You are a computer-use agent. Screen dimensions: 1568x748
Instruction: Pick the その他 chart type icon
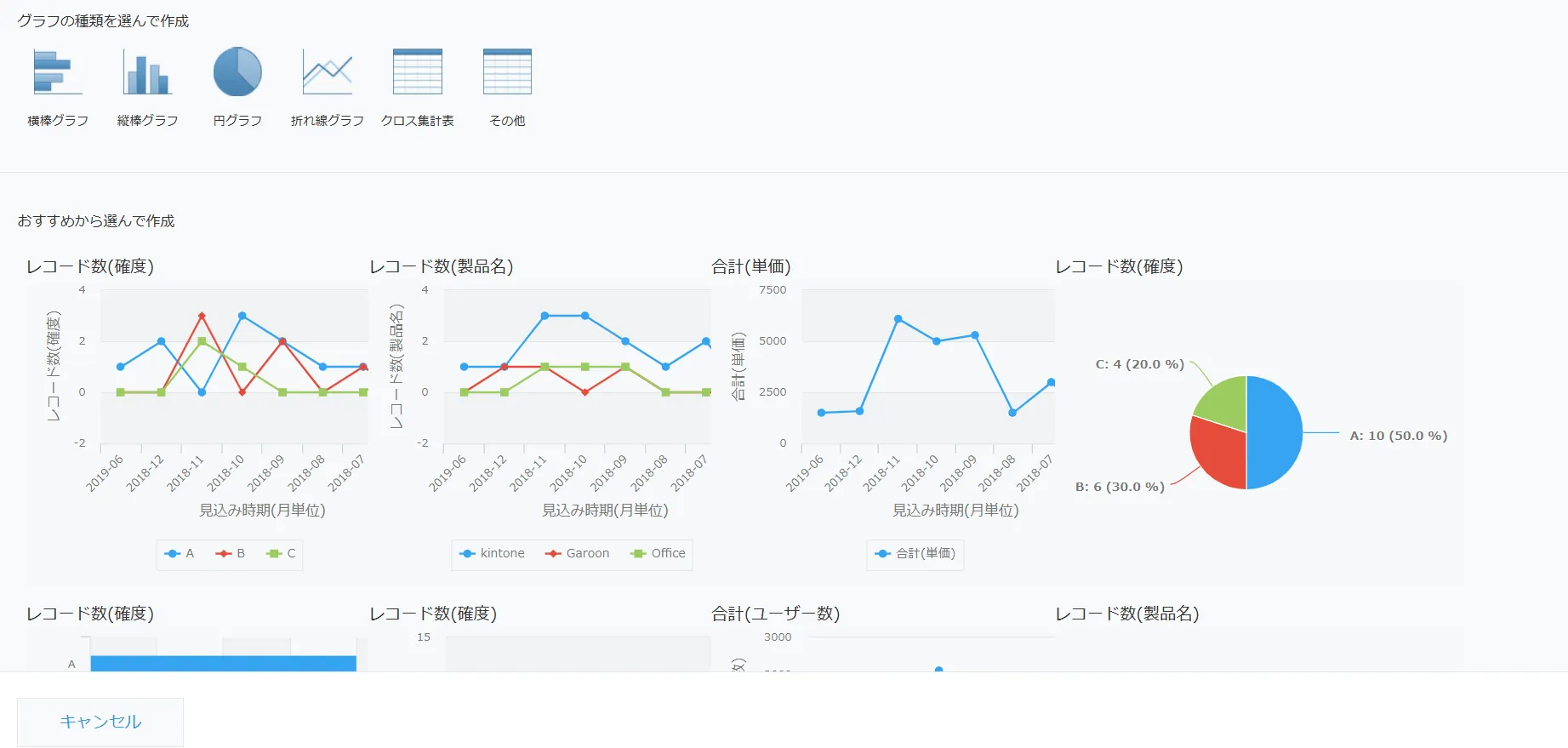(x=507, y=71)
